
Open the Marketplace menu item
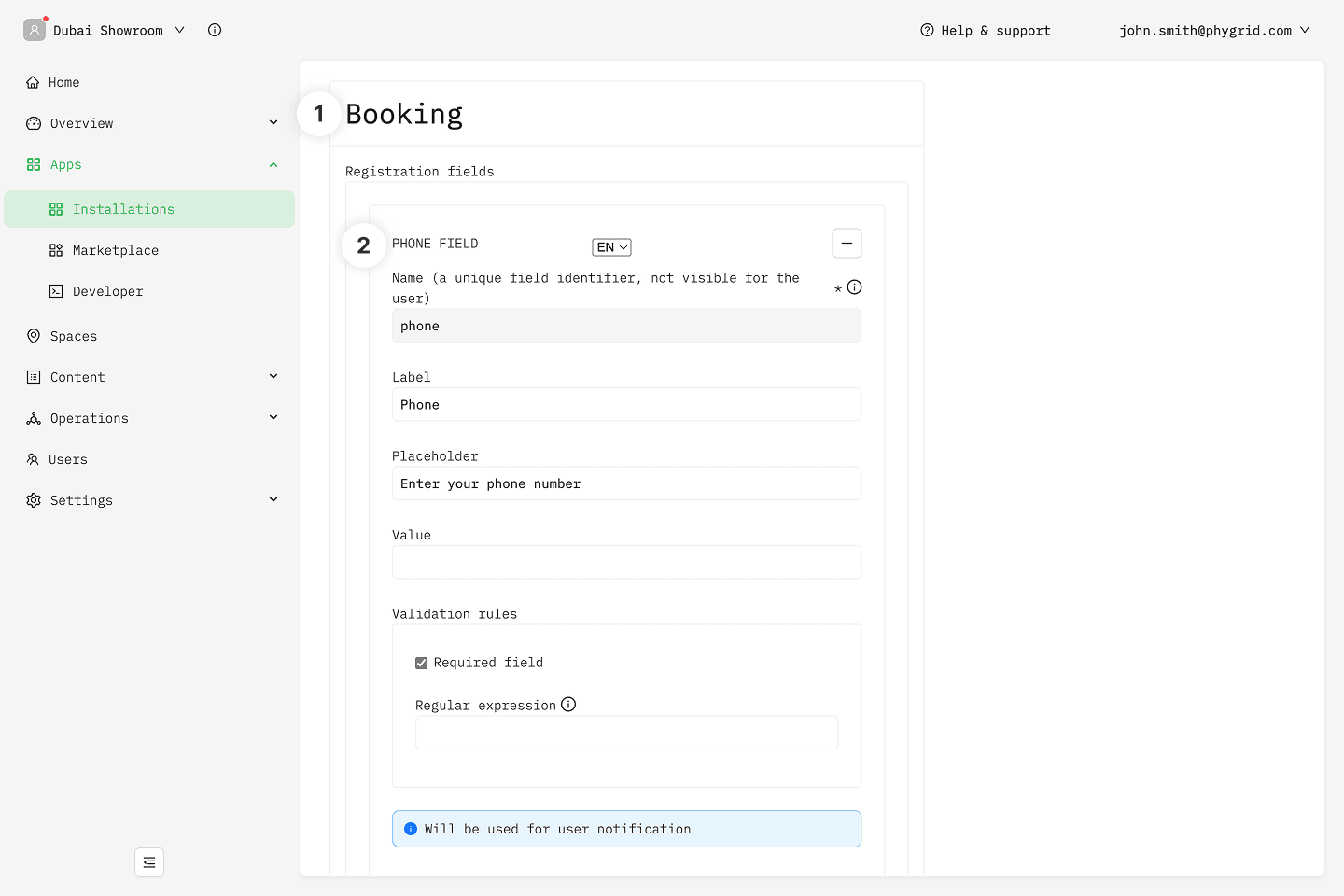pyautogui.click(x=116, y=250)
